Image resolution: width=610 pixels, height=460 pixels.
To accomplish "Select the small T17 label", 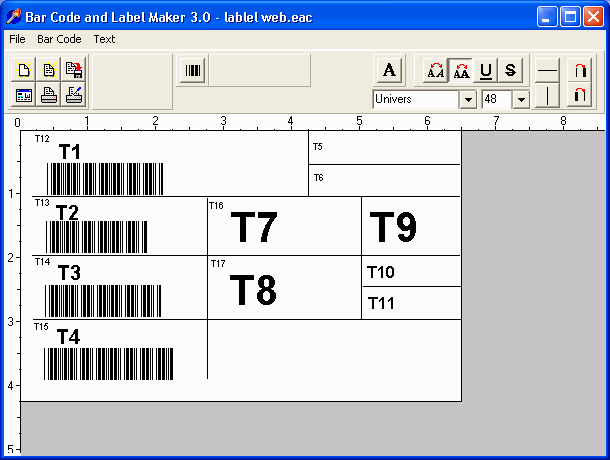I will pos(218,264).
